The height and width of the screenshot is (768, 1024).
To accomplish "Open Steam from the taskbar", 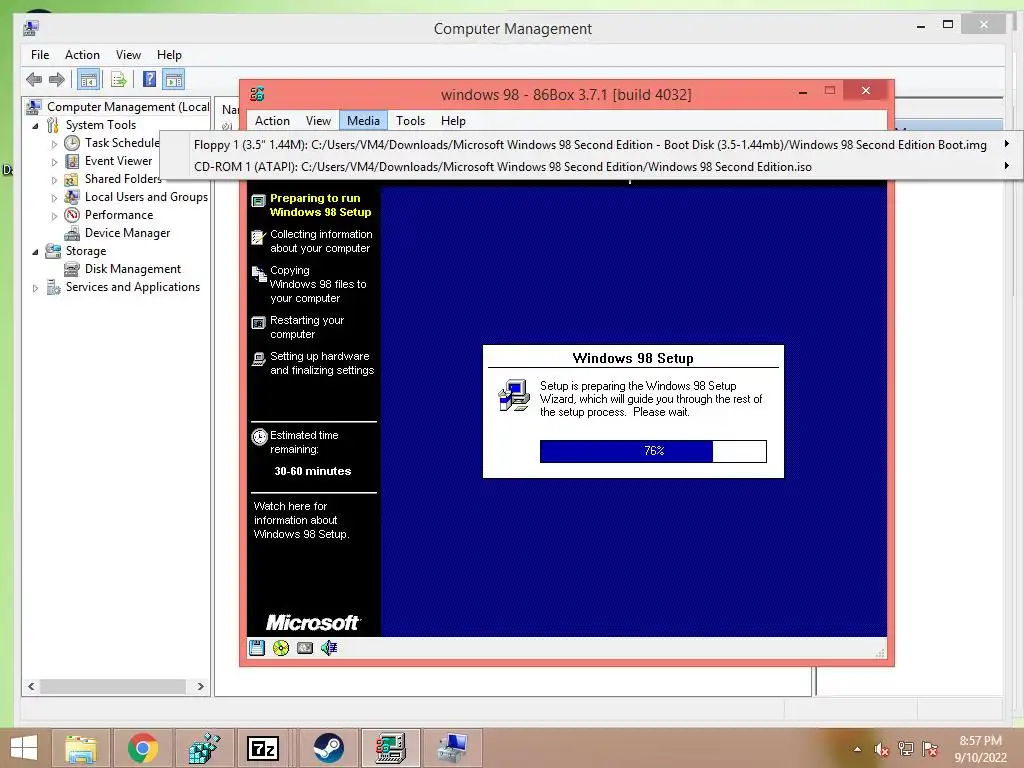I will tap(328, 748).
